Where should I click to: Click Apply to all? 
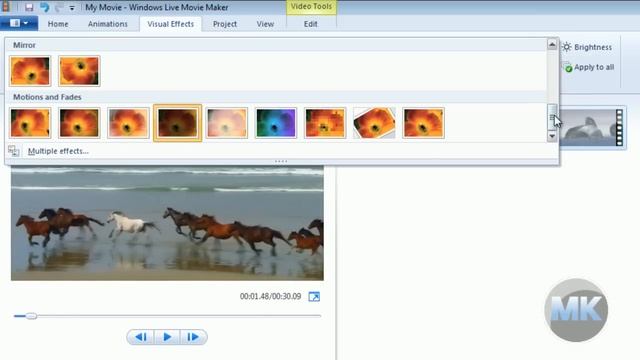coord(589,67)
